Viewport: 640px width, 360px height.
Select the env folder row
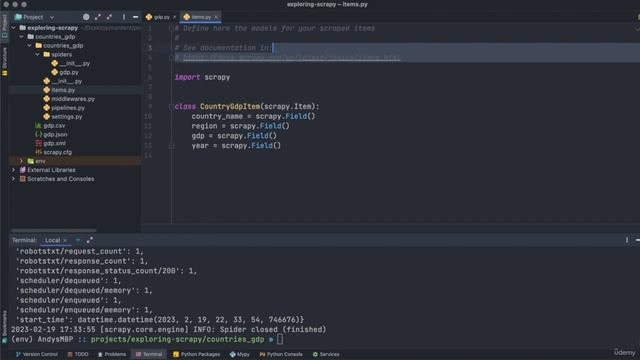pos(75,161)
